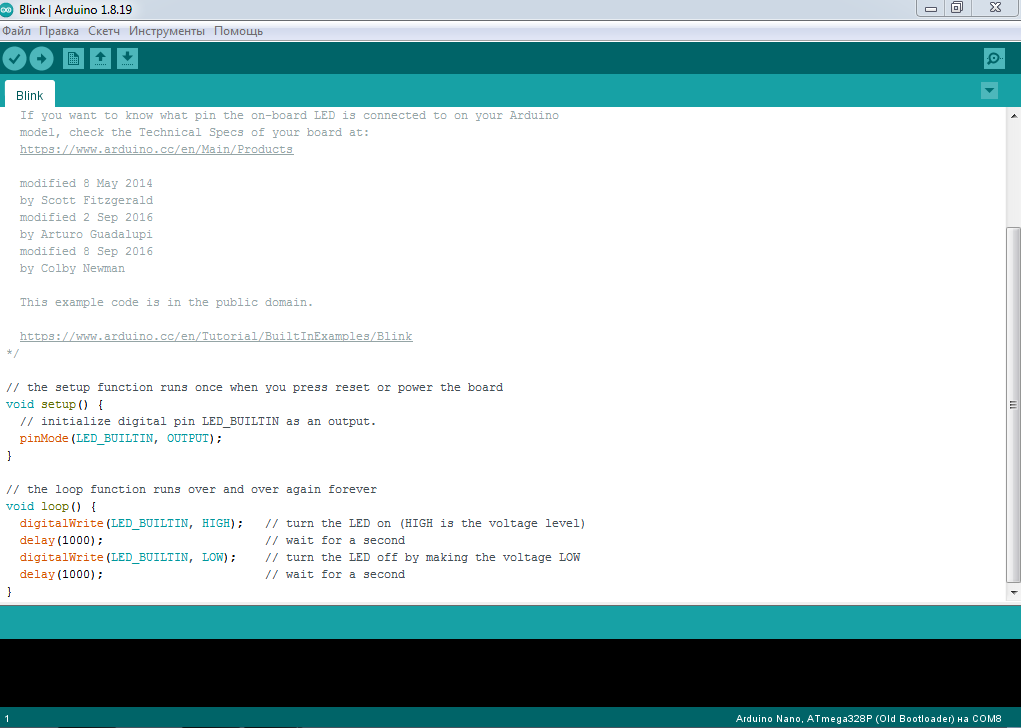
Task: Click 'digitalWrite(LED_BUILTIN, LOW);' code text
Action: pos(128,557)
